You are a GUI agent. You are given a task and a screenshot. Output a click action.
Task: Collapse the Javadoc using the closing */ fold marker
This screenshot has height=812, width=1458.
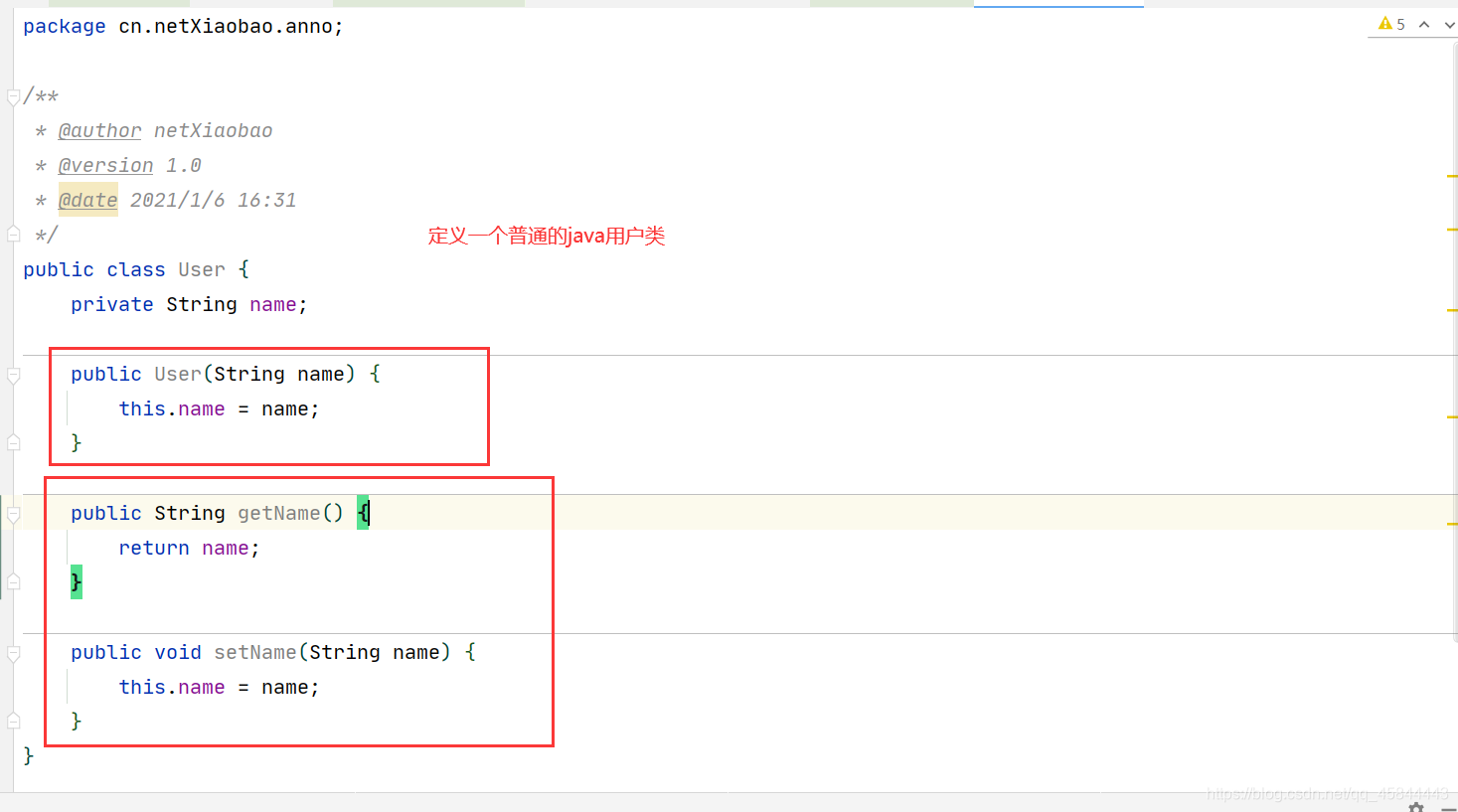(x=13, y=235)
